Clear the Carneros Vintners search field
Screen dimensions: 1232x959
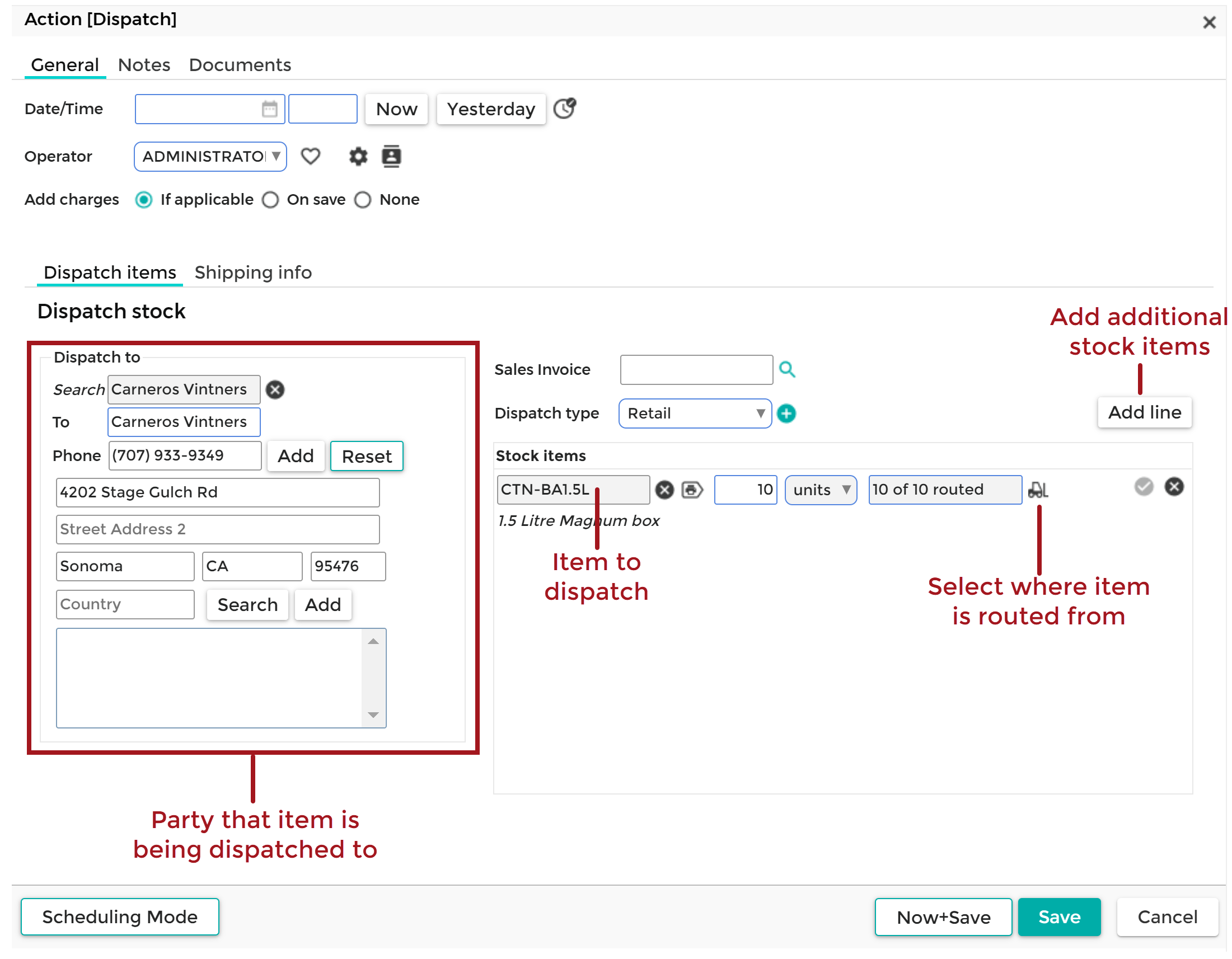(275, 389)
